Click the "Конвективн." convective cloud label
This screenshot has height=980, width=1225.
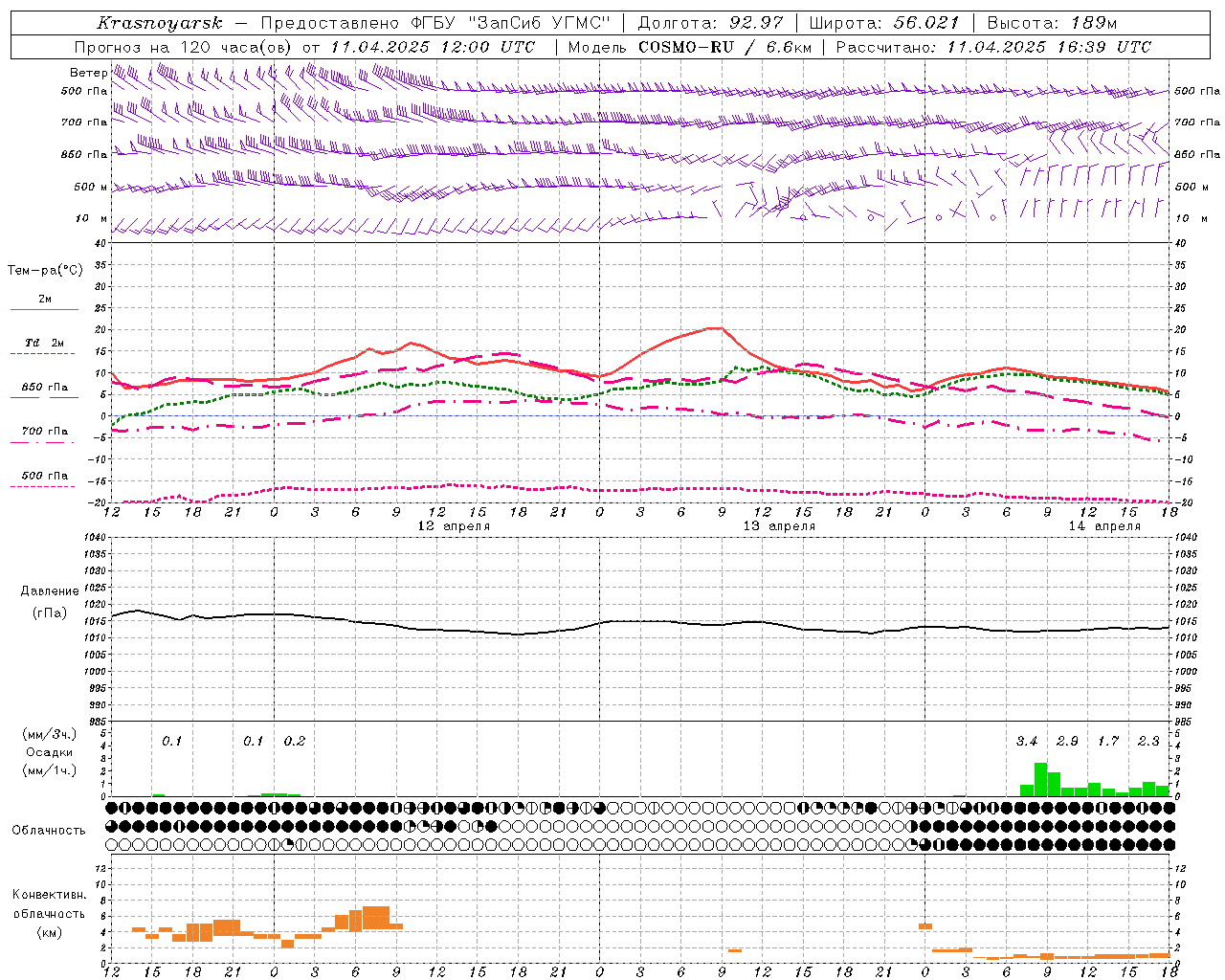point(50,895)
